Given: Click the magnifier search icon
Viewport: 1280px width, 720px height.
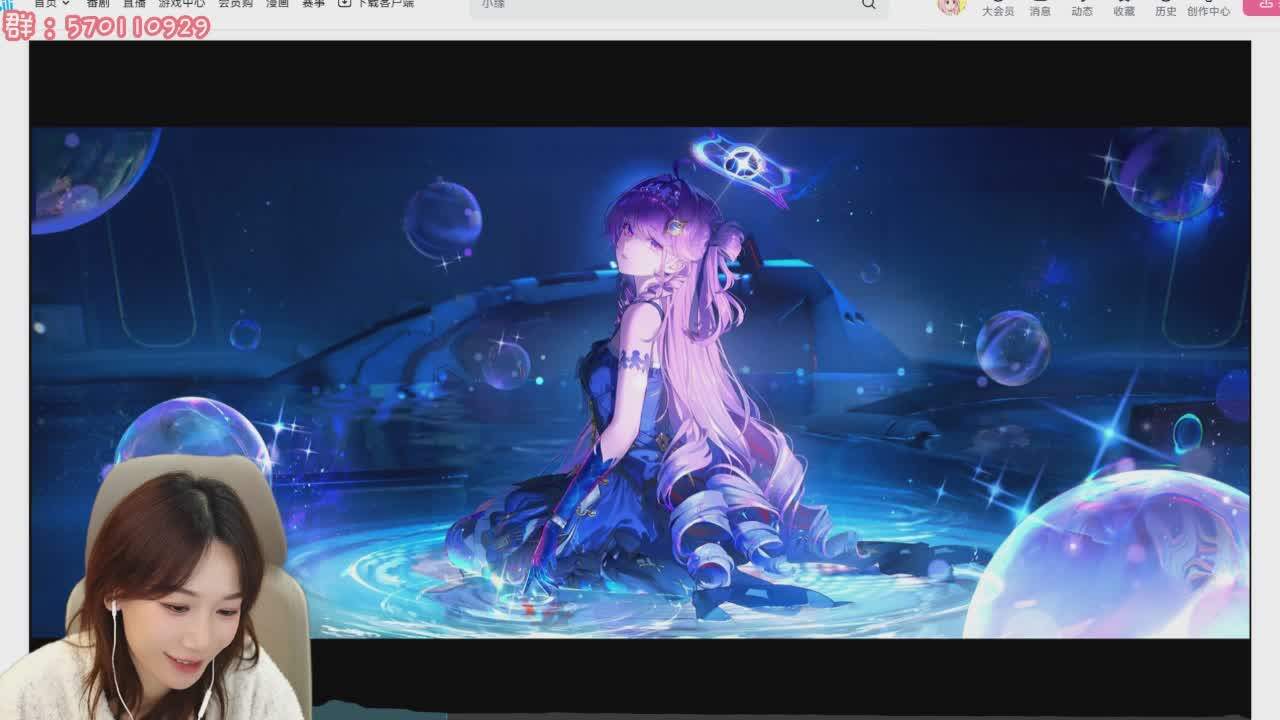Looking at the screenshot, I should (868, 5).
